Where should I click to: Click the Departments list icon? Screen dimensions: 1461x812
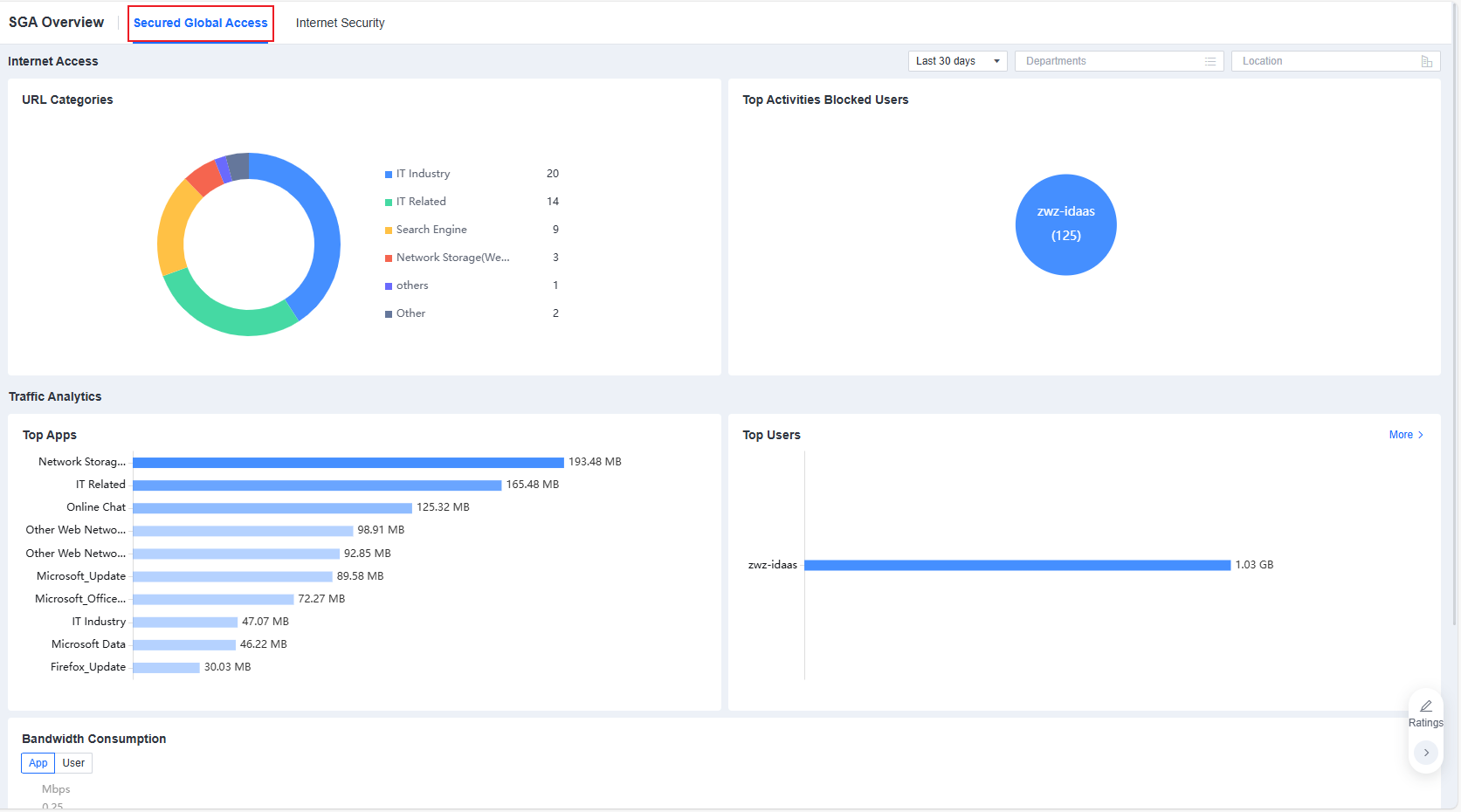1210,61
